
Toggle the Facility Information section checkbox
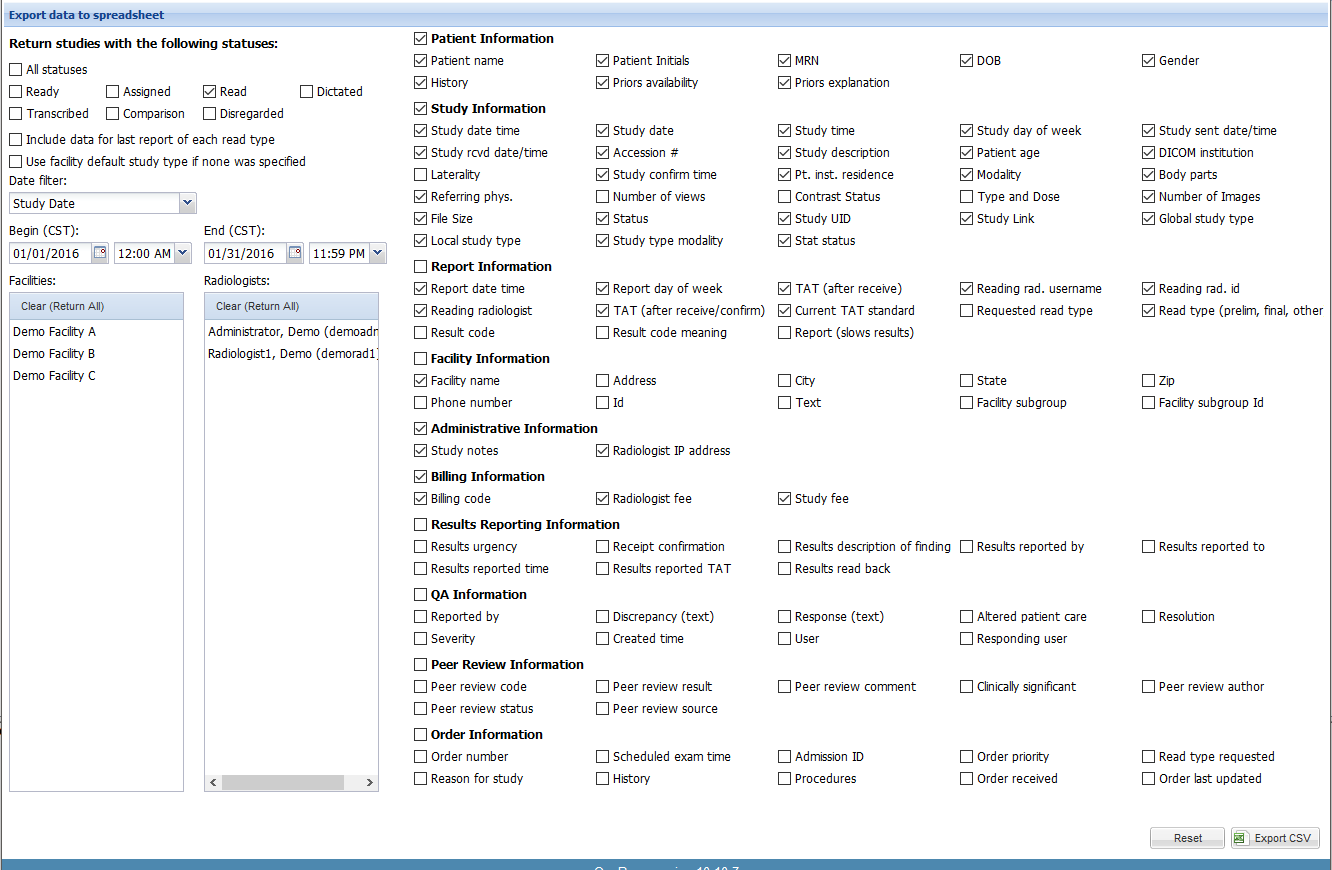(420, 359)
